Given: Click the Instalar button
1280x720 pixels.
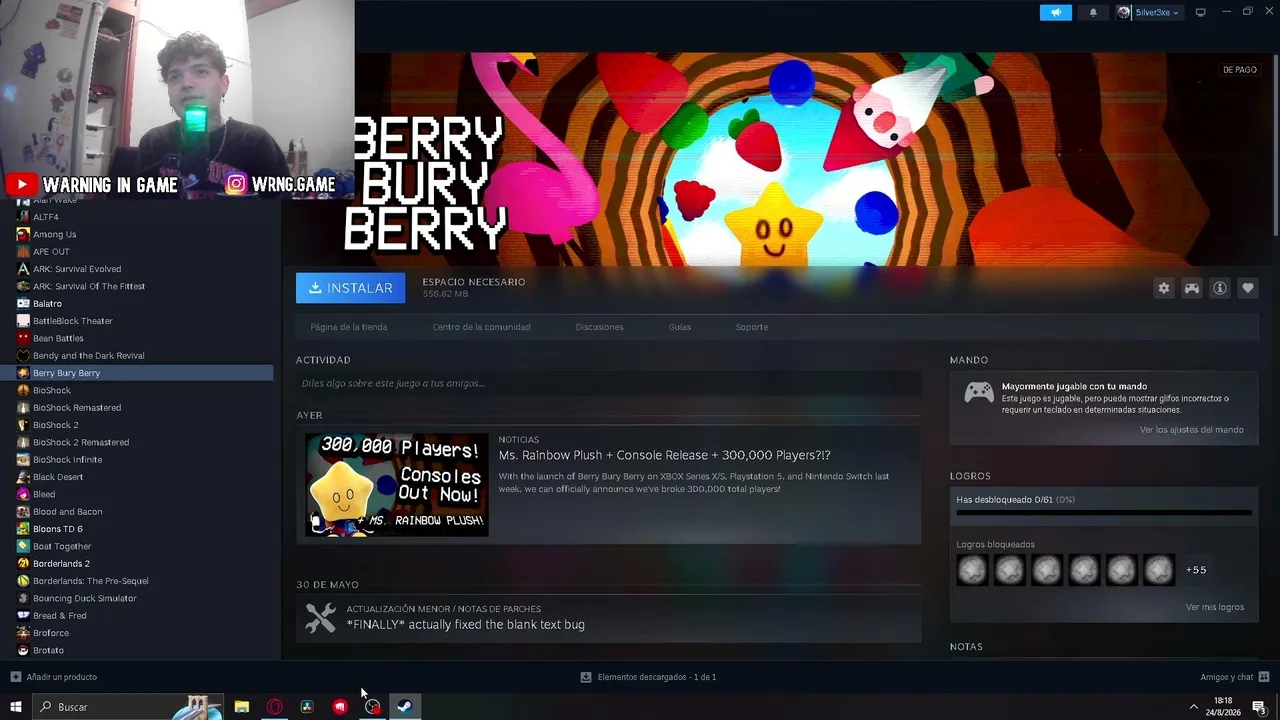Looking at the screenshot, I should pyautogui.click(x=350, y=288).
